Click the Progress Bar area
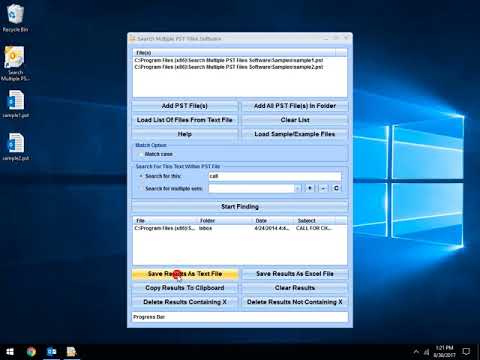 (x=240, y=317)
